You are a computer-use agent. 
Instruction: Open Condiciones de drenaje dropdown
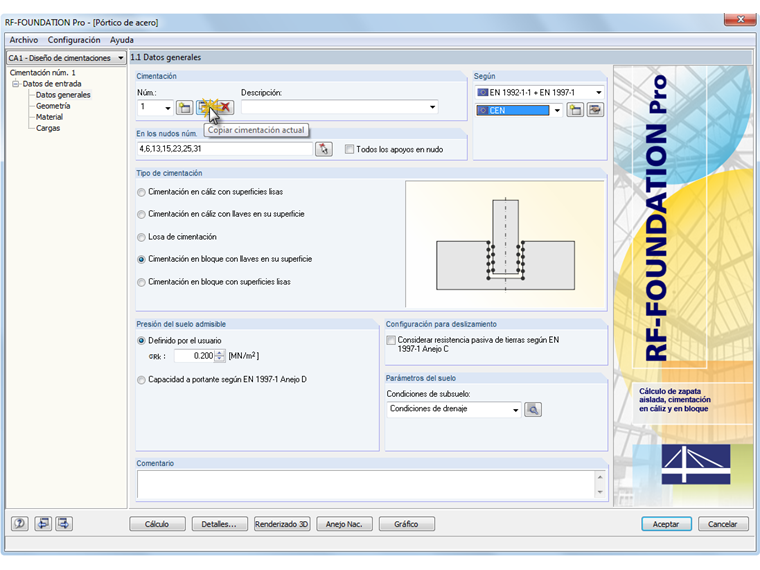coord(515,410)
